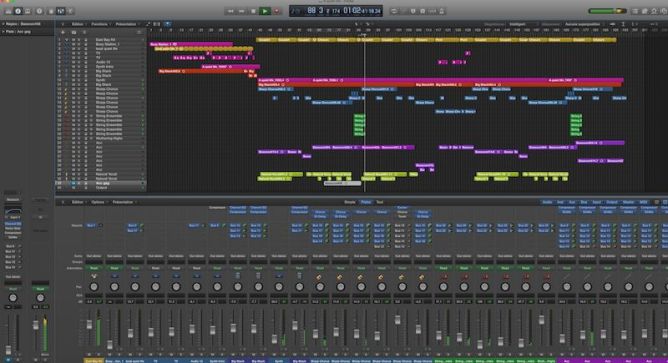Click the Stop transport button

pos(253,11)
